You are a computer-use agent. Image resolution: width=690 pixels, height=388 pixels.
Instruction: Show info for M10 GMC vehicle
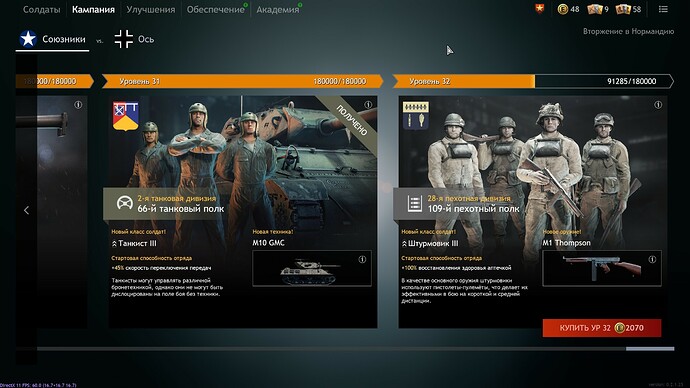(x=362, y=260)
